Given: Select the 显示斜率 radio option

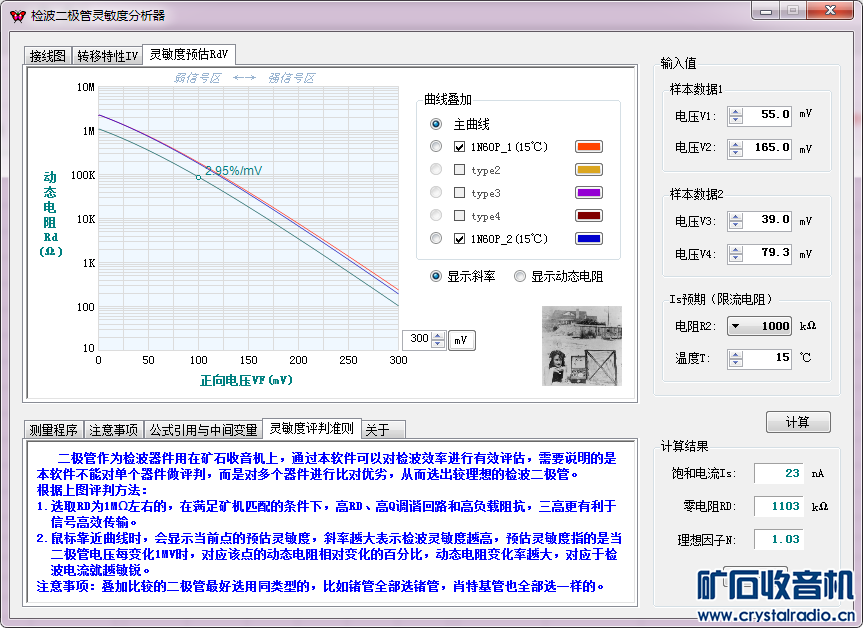Looking at the screenshot, I should pyautogui.click(x=436, y=276).
